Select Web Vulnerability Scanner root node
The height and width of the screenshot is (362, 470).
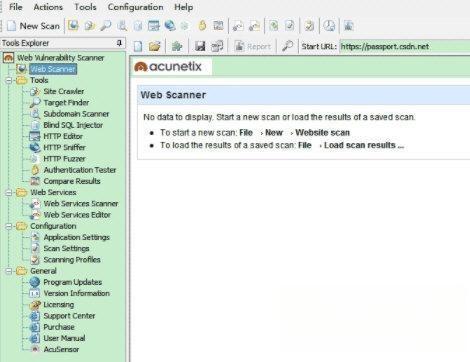pyautogui.click(x=60, y=58)
